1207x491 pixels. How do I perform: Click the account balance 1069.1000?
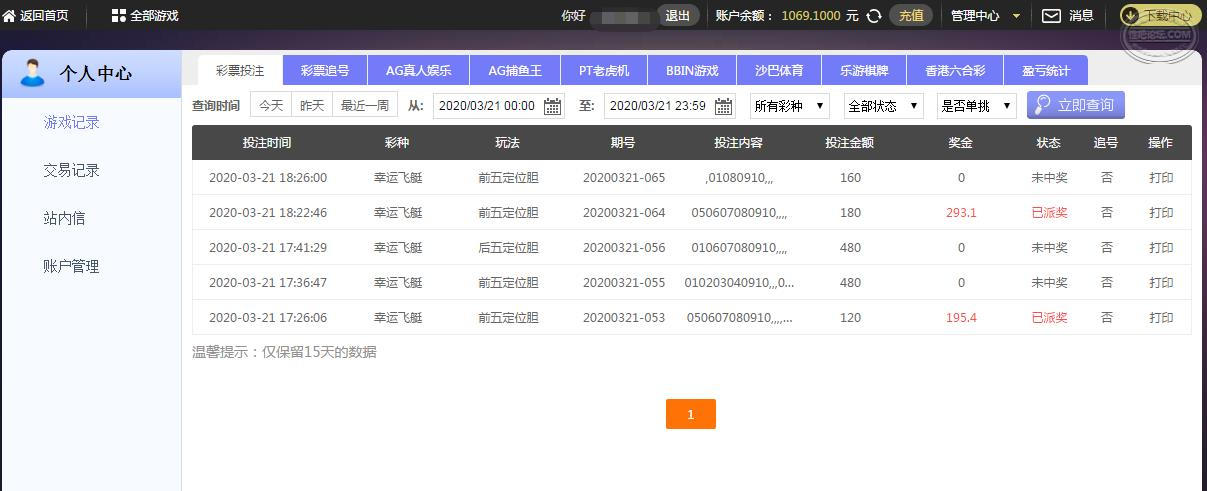(x=811, y=16)
